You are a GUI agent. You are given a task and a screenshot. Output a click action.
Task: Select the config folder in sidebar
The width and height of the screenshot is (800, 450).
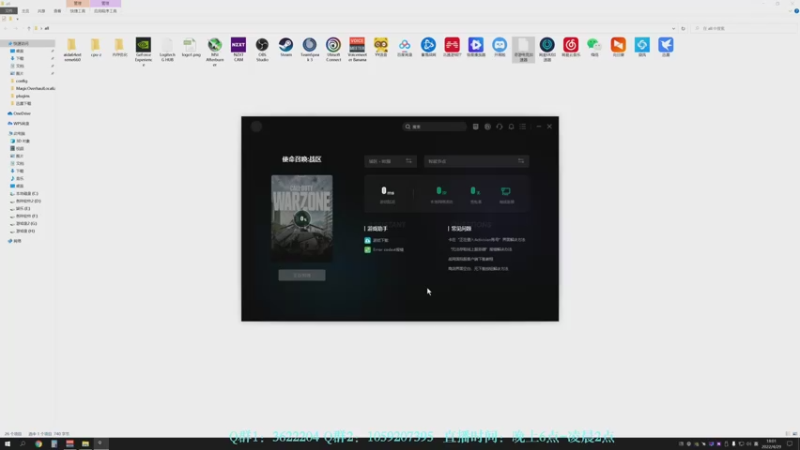point(21,81)
